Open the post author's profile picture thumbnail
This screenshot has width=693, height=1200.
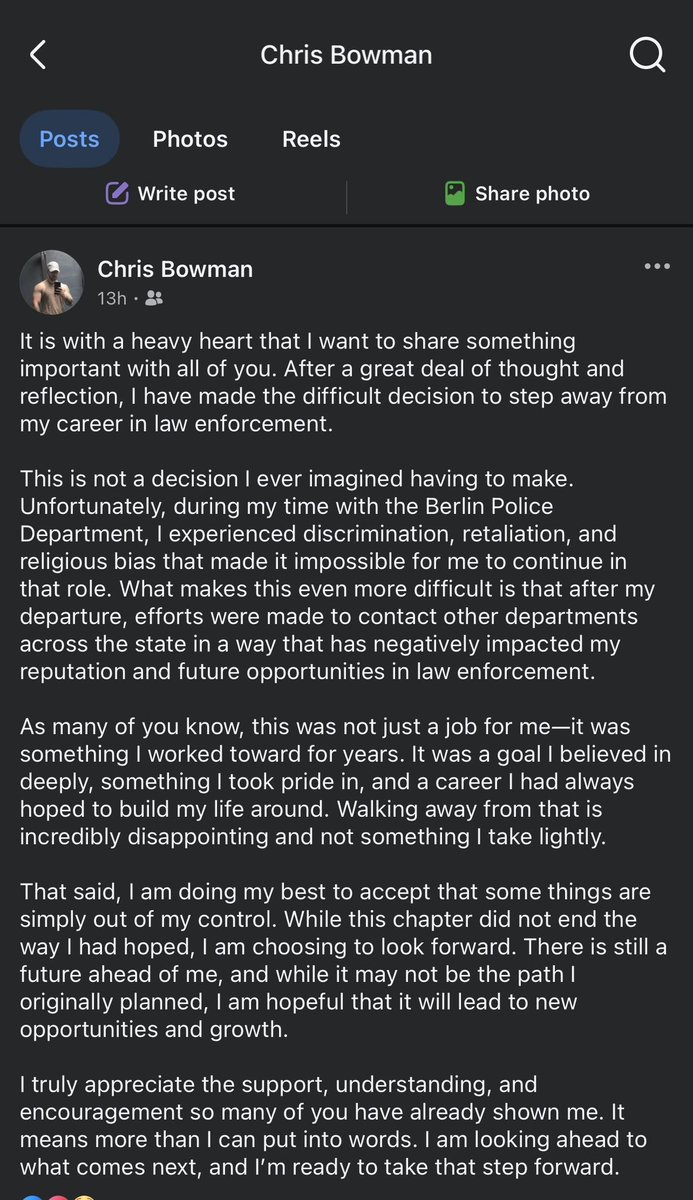point(51,282)
